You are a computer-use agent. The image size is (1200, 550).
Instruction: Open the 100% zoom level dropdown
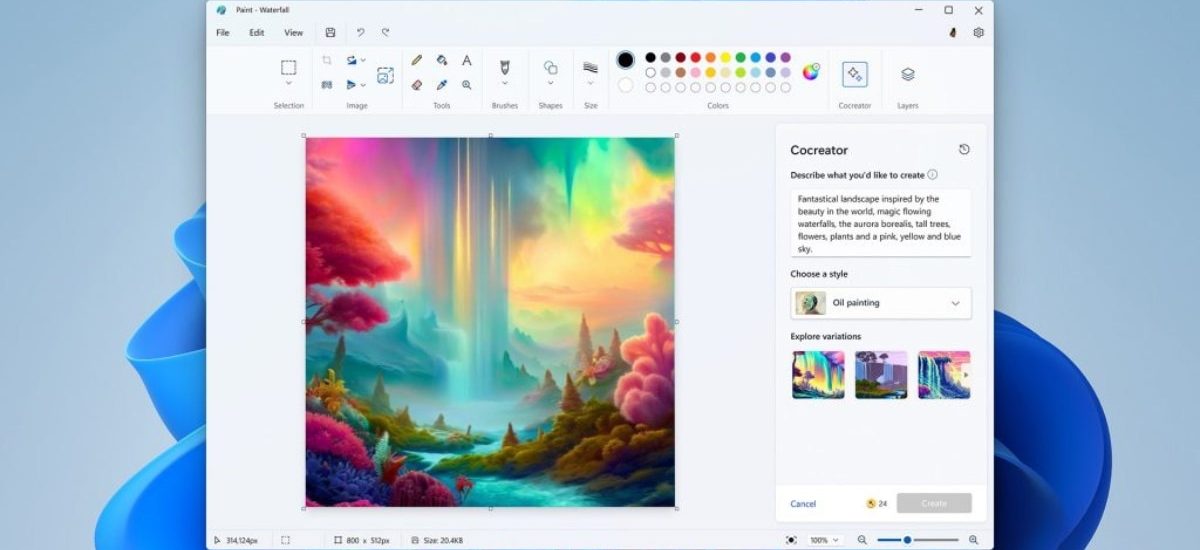[824, 540]
